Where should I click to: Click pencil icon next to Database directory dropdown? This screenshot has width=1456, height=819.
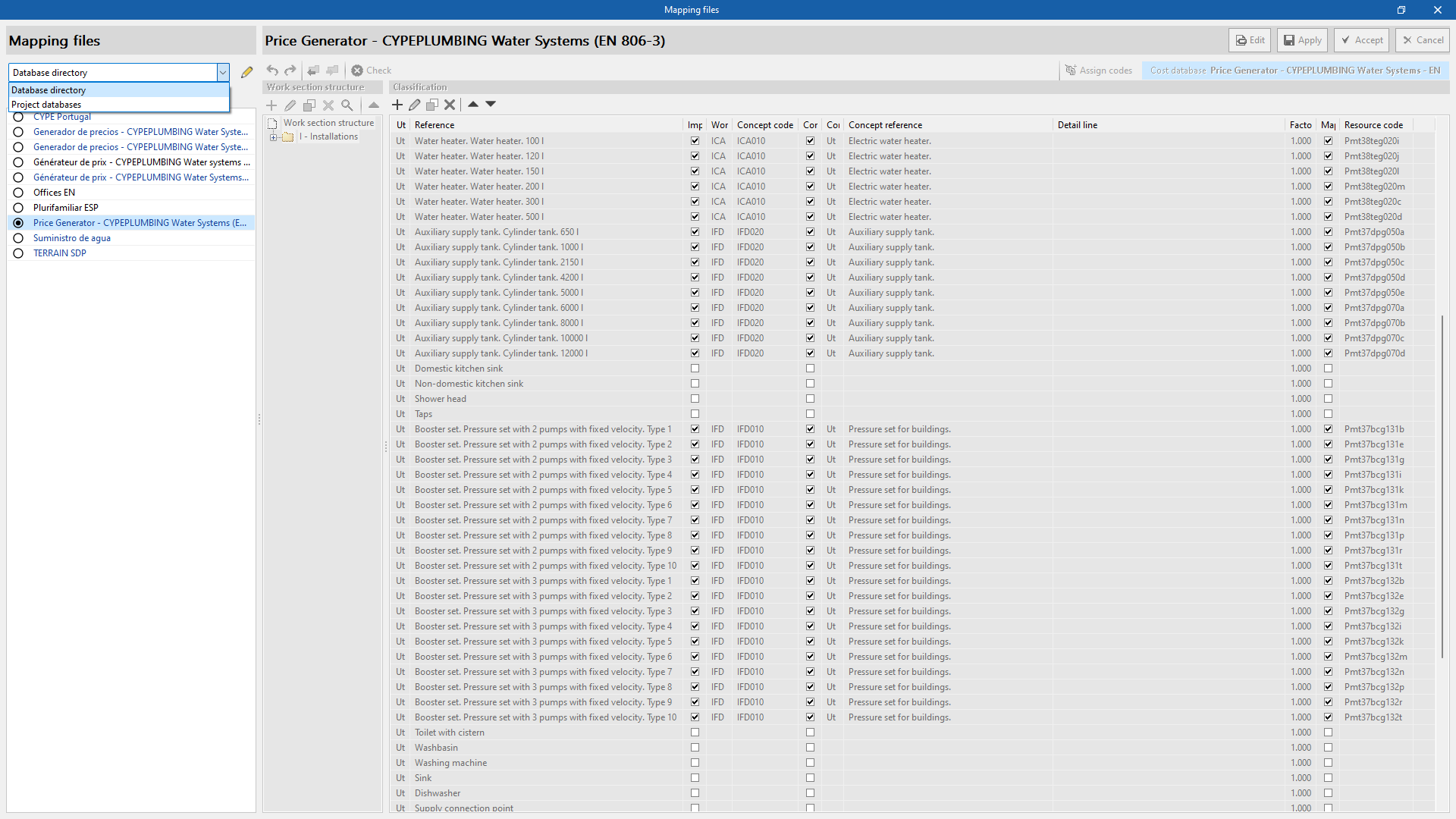[x=246, y=73]
